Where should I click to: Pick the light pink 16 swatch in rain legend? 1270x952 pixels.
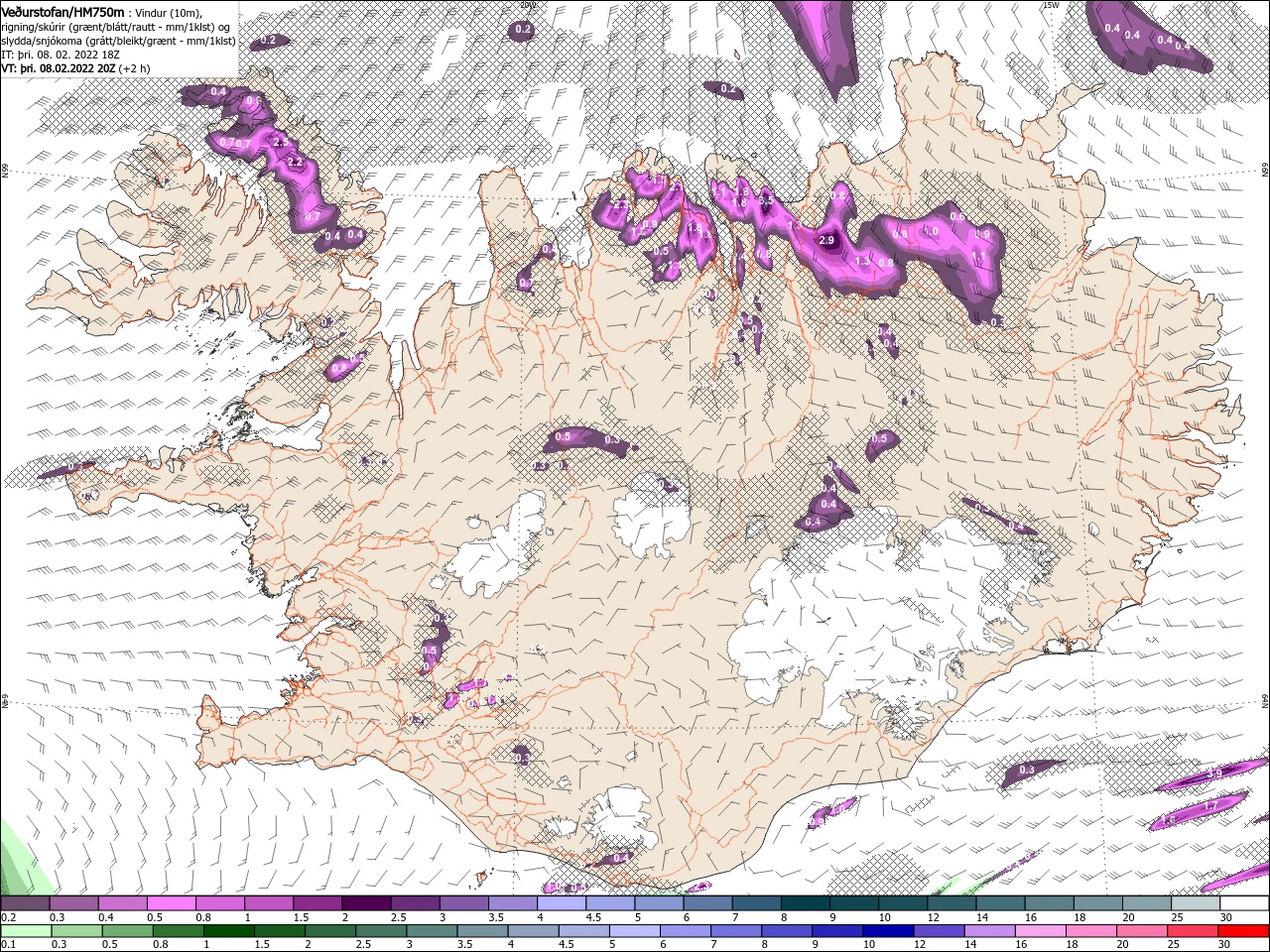[x=1042, y=930]
